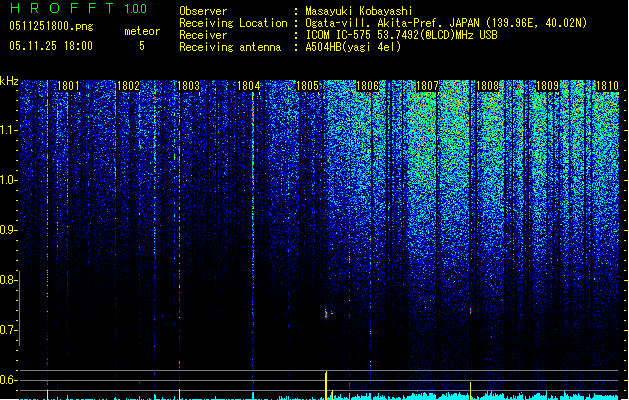Click the date stamp 05.11.25 18:00
Screen dimensions: 629x400
coord(51,46)
